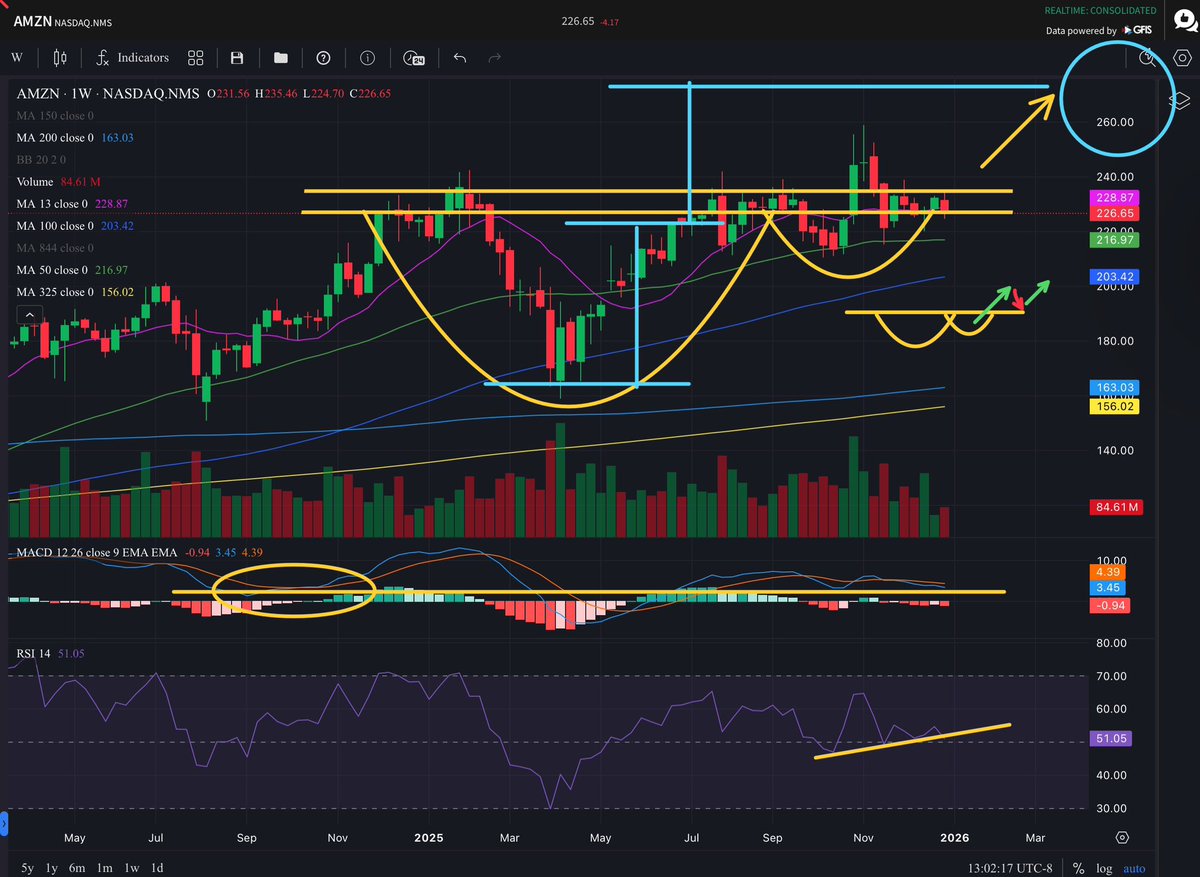Select the MA 844 close indicator label
This screenshot has height=877, width=1200.
click(x=54, y=248)
